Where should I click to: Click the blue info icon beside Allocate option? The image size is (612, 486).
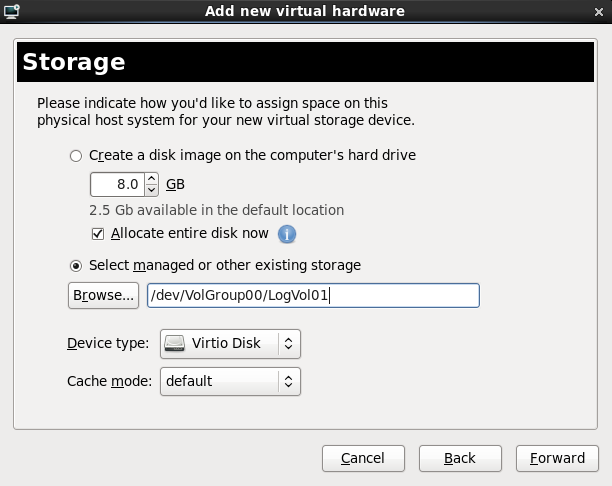[287, 234]
